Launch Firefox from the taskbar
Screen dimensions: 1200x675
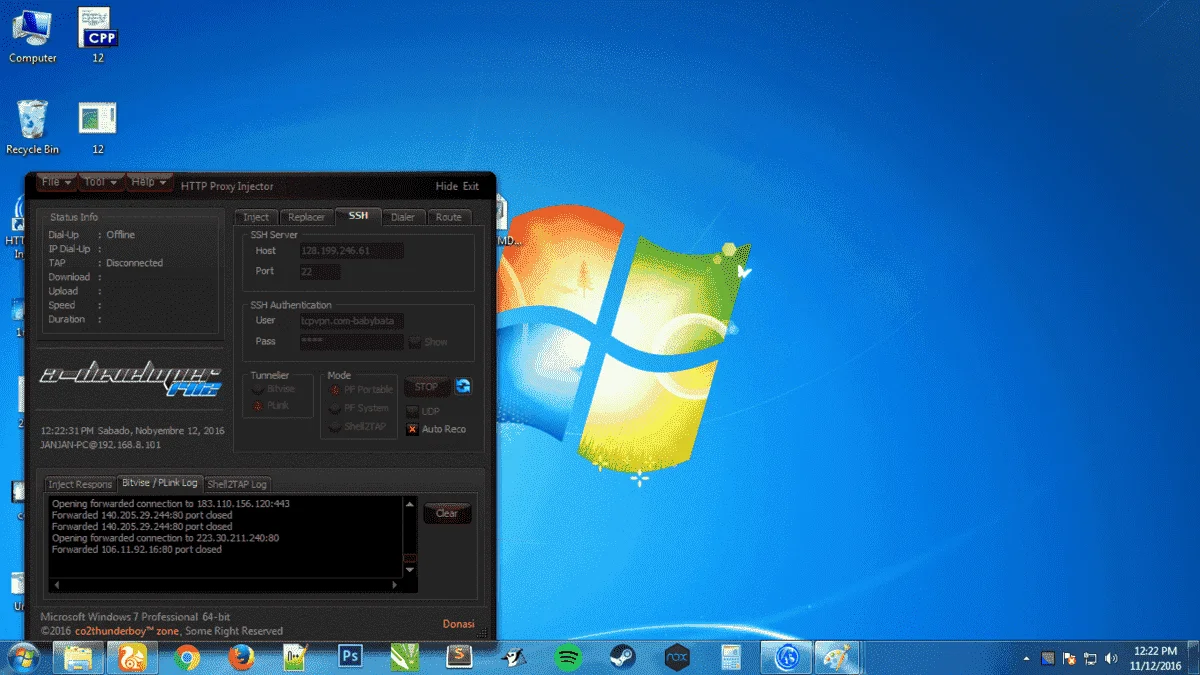pos(240,657)
